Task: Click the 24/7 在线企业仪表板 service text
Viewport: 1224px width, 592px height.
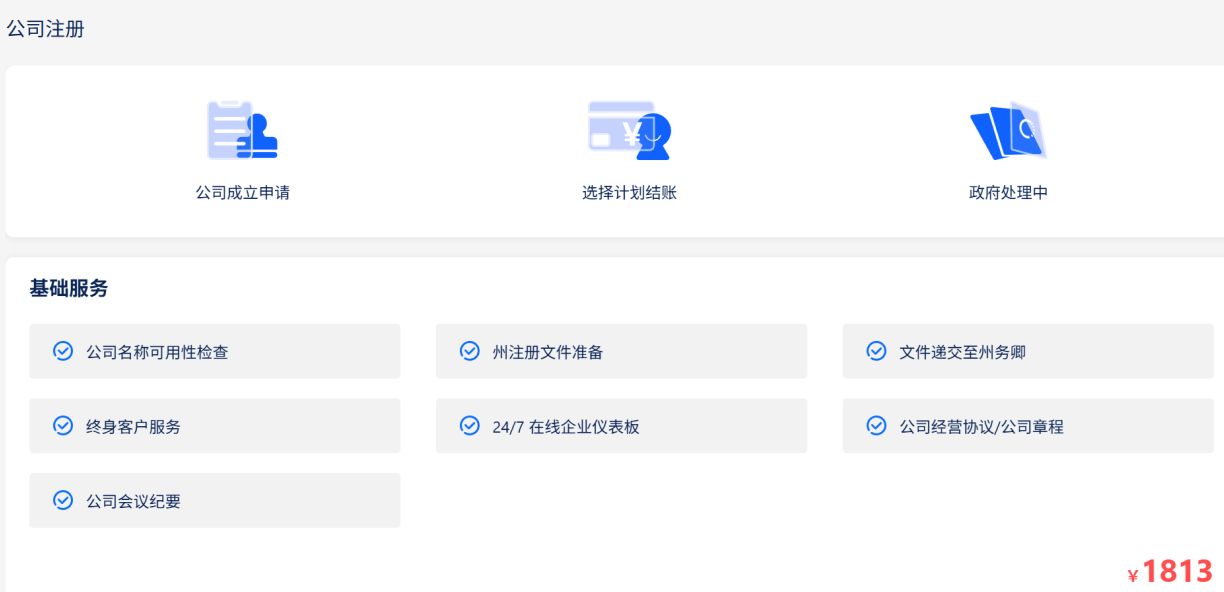Action: pos(566,427)
